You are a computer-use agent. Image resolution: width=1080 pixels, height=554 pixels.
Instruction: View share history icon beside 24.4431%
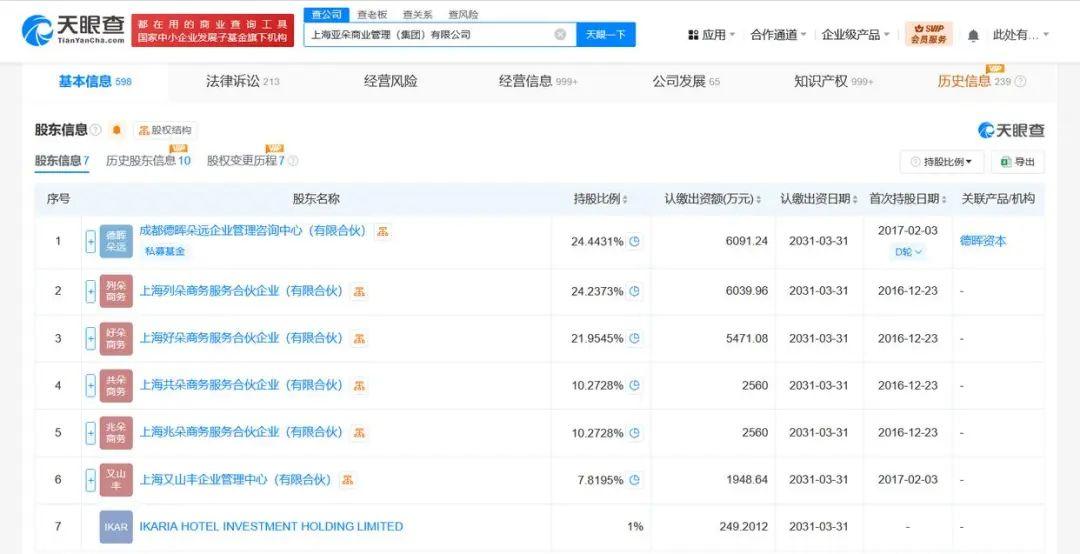click(635, 241)
